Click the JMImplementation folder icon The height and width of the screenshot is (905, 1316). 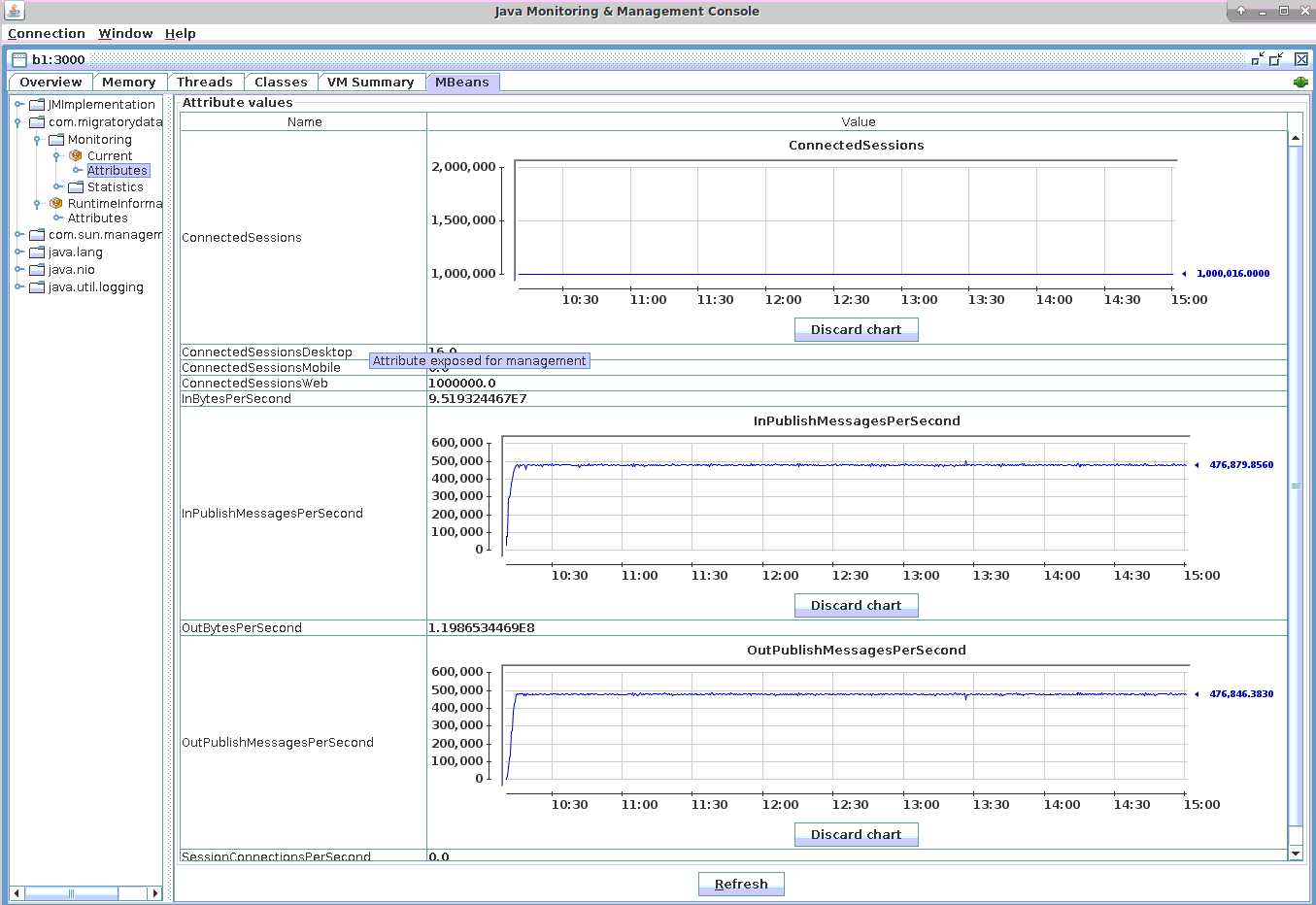tap(37, 105)
